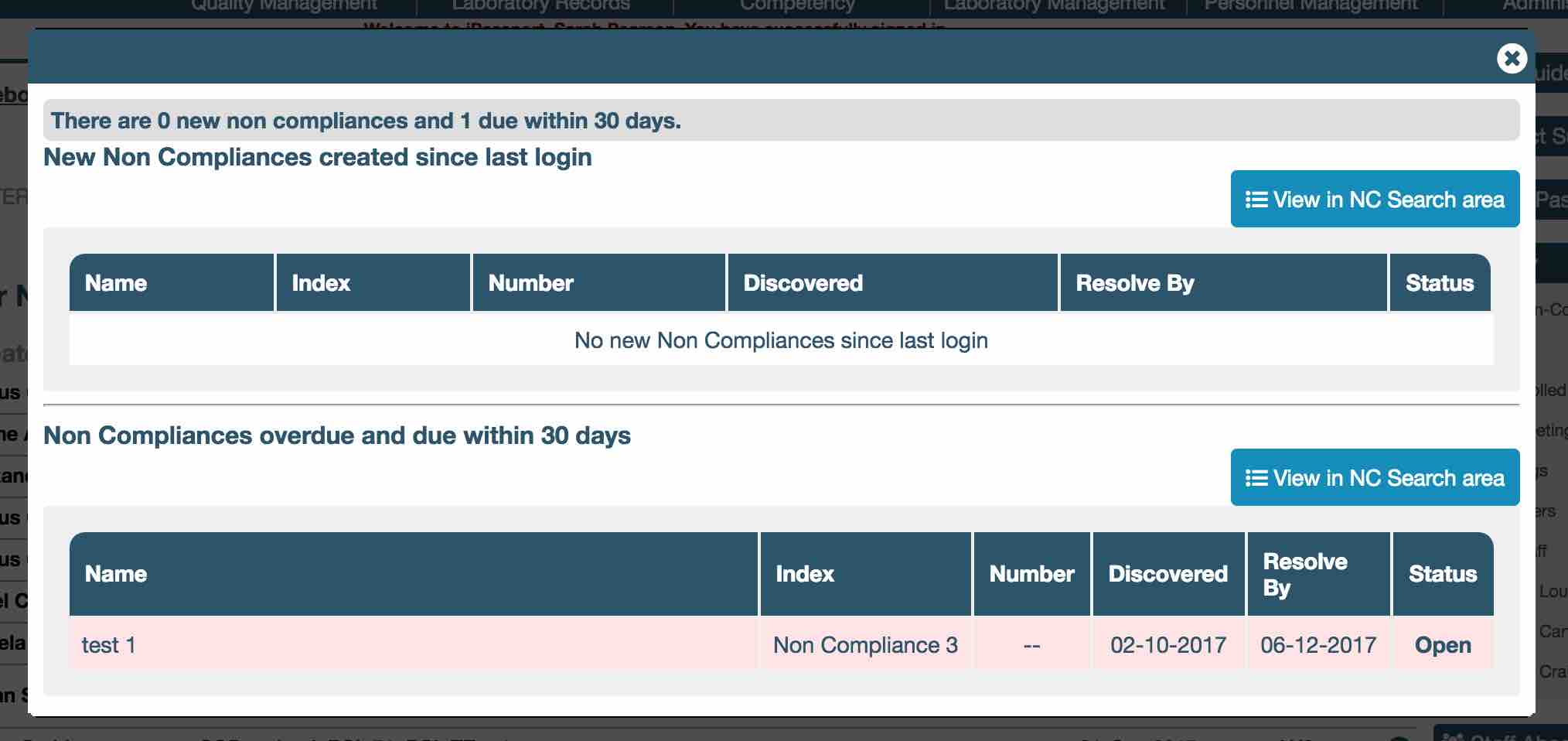The image size is (1568, 741).
Task: Click Discovered header in new non compliances table
Action: click(x=893, y=282)
